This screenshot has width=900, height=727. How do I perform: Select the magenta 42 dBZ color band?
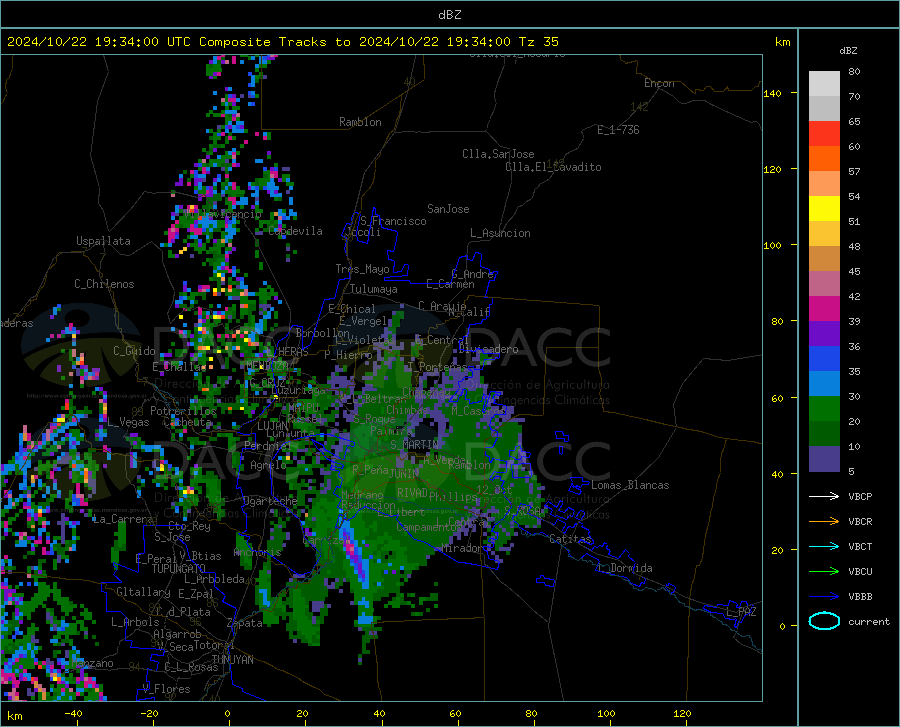tap(824, 309)
